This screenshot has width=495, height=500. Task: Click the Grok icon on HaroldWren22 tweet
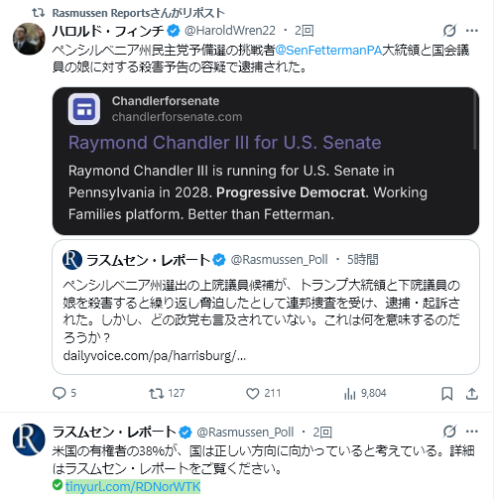pos(449,31)
